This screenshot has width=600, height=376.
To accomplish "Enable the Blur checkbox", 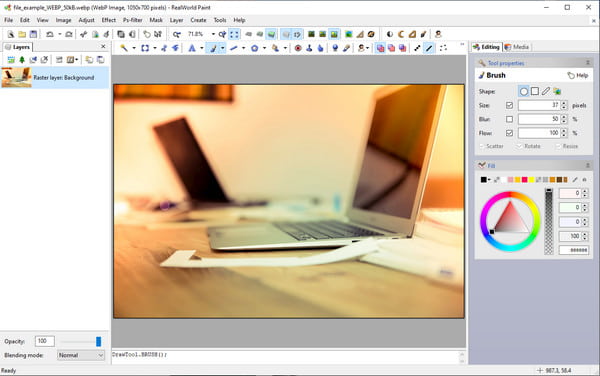I will point(509,119).
